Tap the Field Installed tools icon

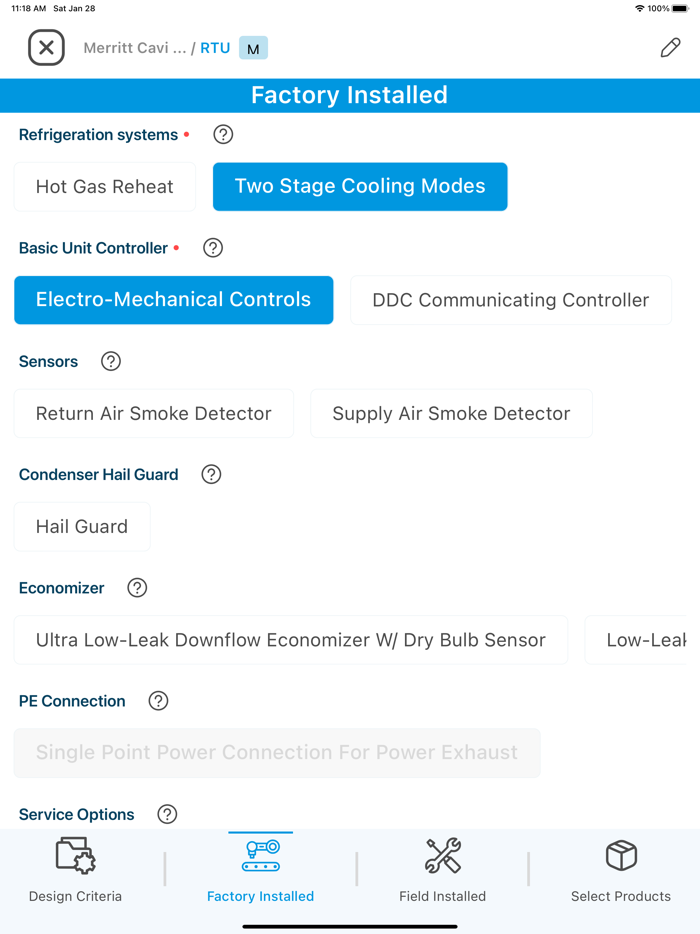click(443, 856)
